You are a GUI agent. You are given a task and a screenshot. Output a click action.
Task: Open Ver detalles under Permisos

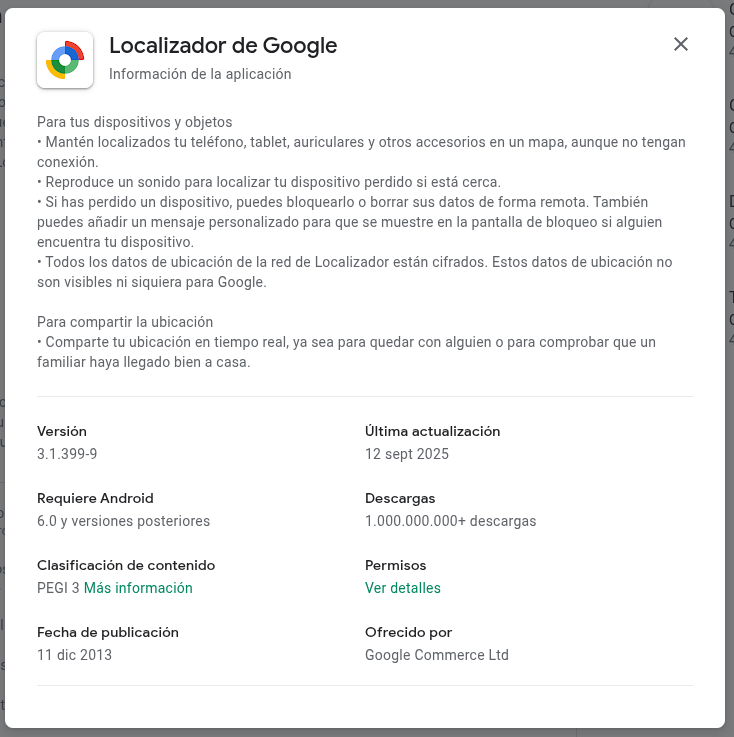click(x=403, y=588)
